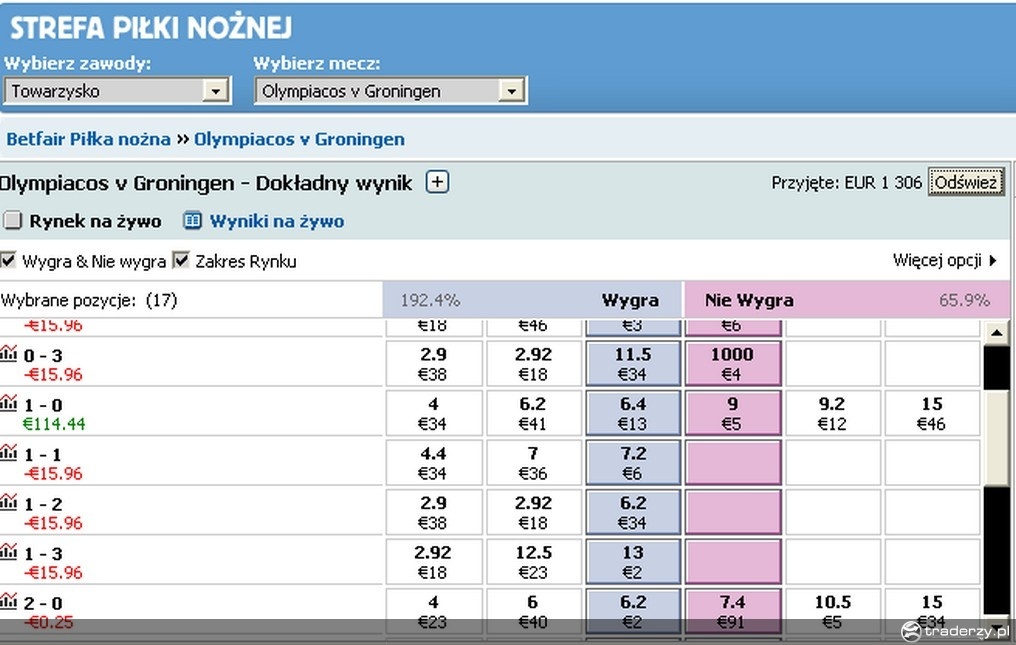This screenshot has height=645, width=1016.
Task: Uncheck the Zakres Rynku option
Action: click(181, 261)
